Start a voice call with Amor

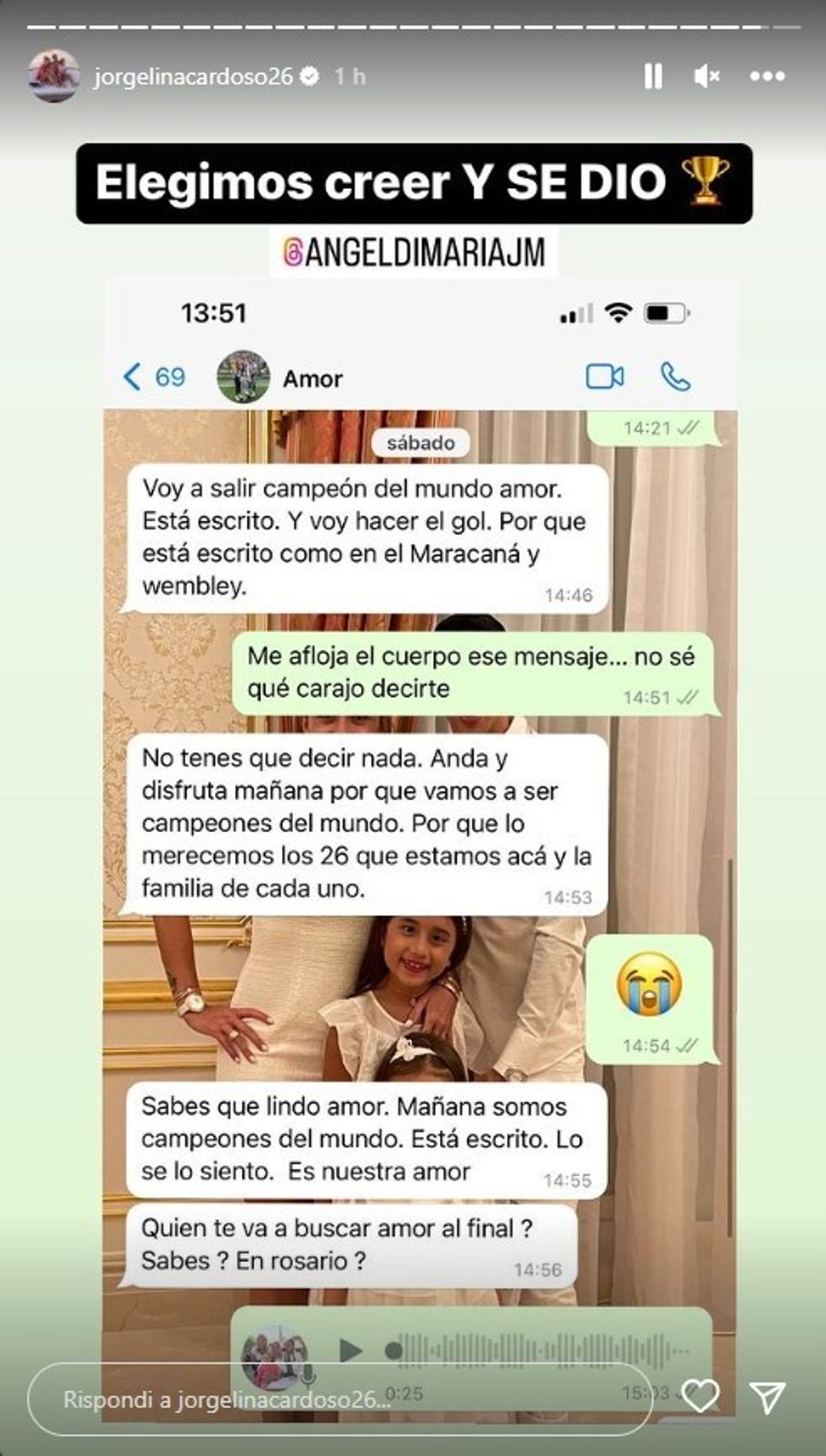coord(675,376)
